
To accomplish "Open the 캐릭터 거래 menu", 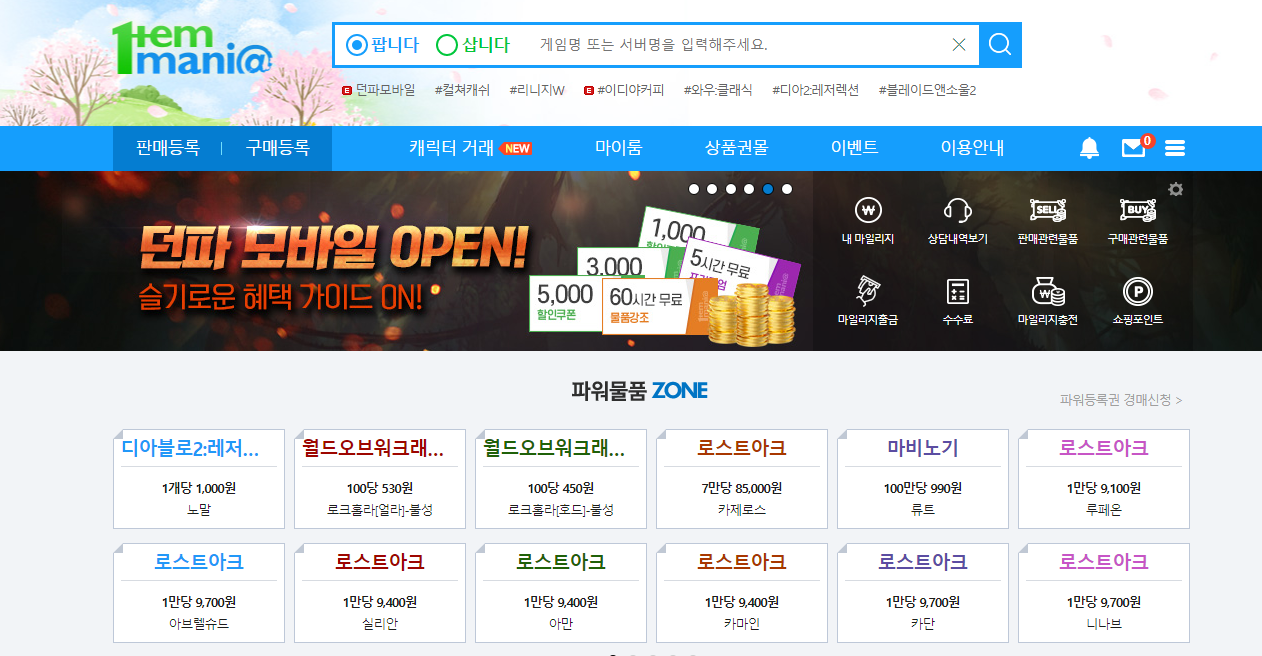I will (451, 148).
